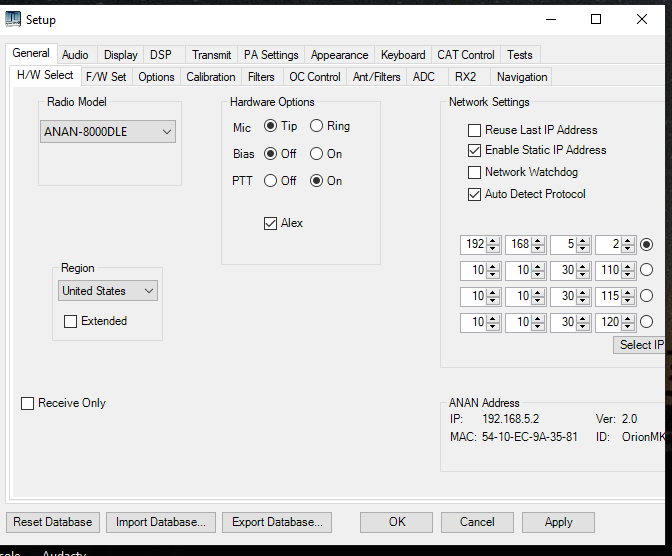This screenshot has width=672, height=556.
Task: Select PTT Off radio button
Action: point(270,181)
